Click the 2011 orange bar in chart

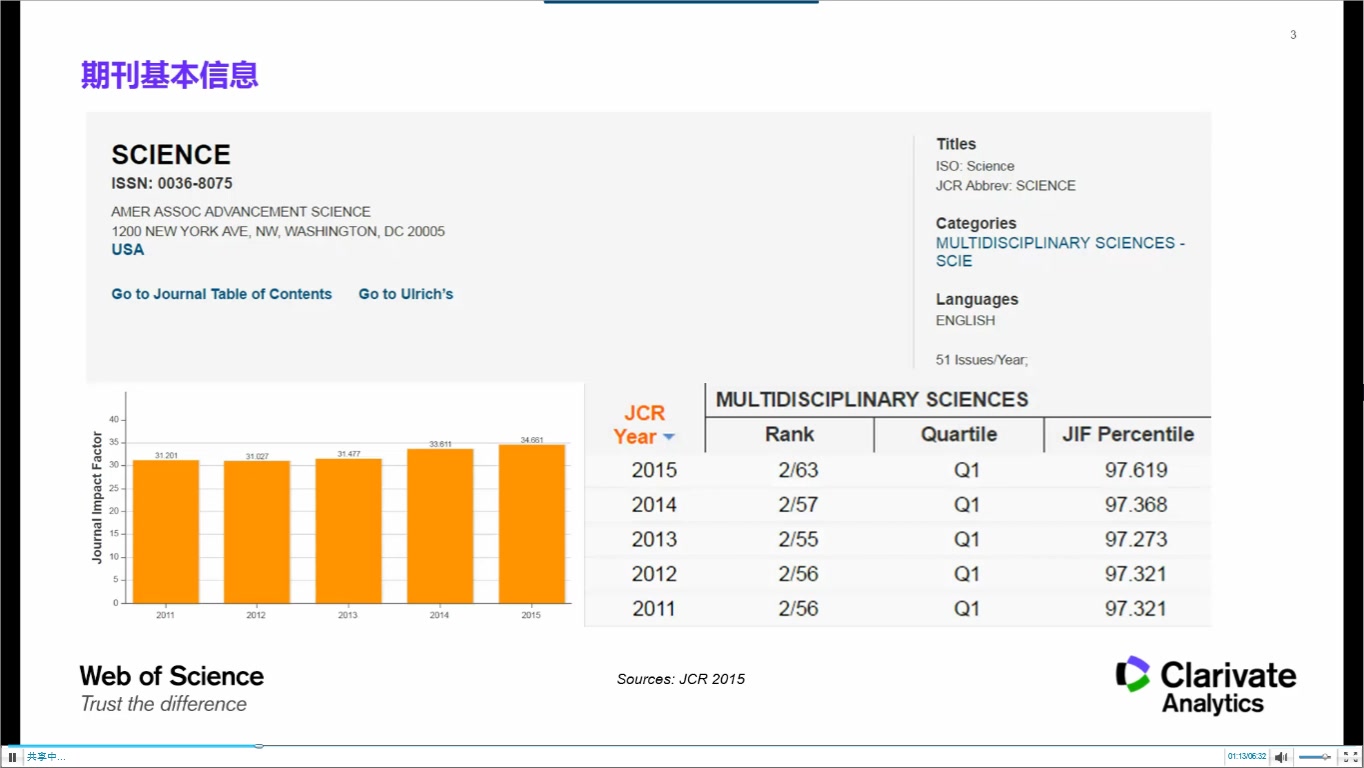point(165,531)
